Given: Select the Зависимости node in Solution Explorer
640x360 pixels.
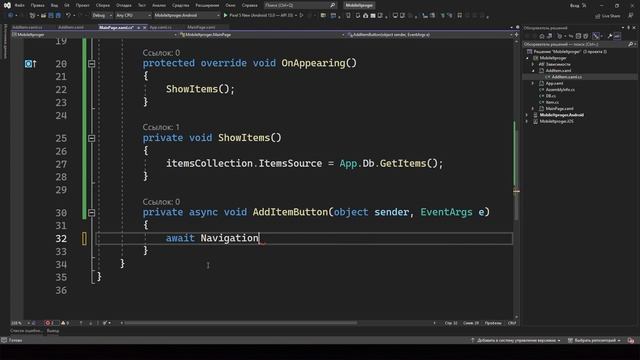Looking at the screenshot, I should click(x=558, y=64).
